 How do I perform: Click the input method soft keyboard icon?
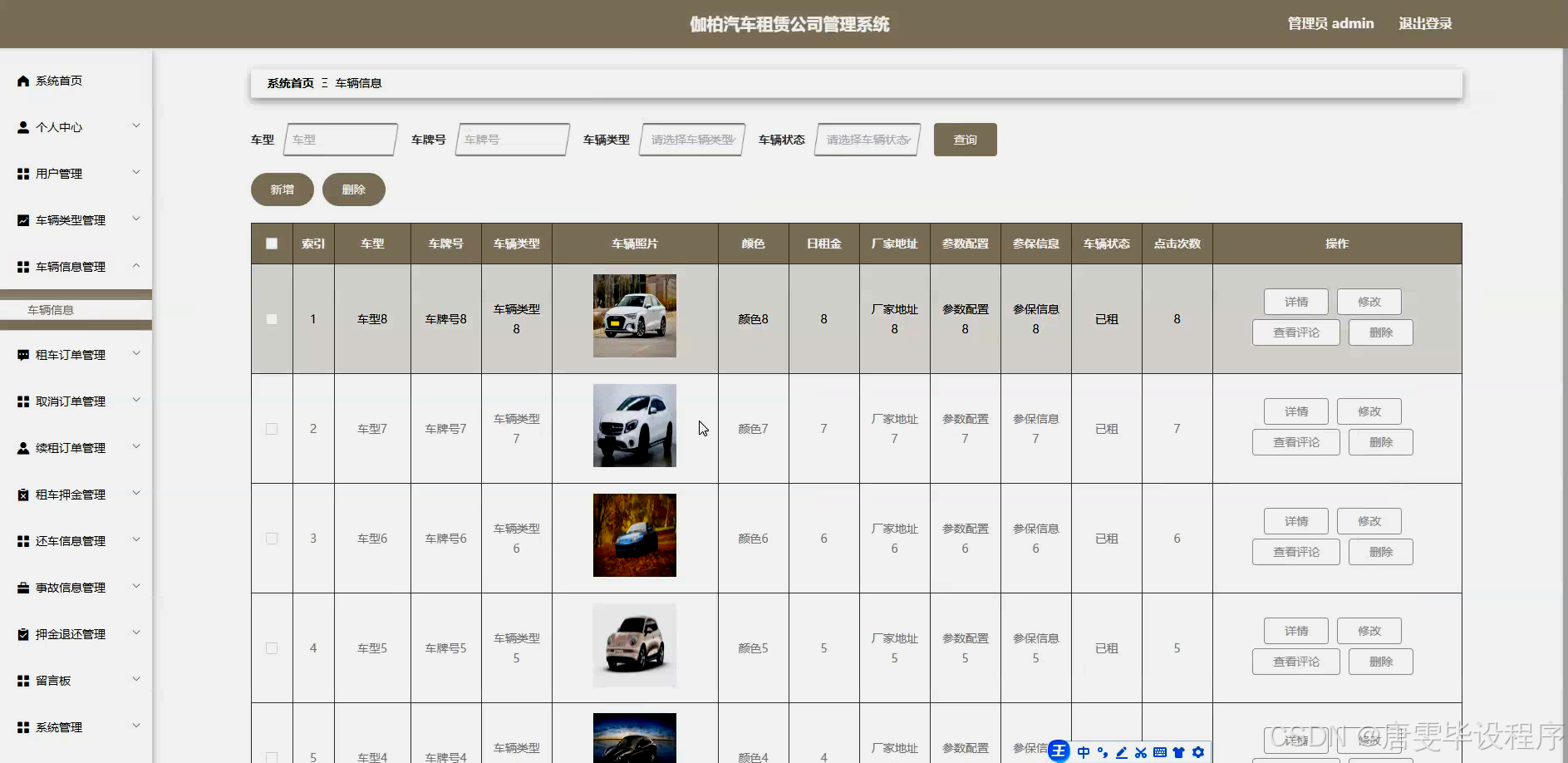[x=1160, y=752]
